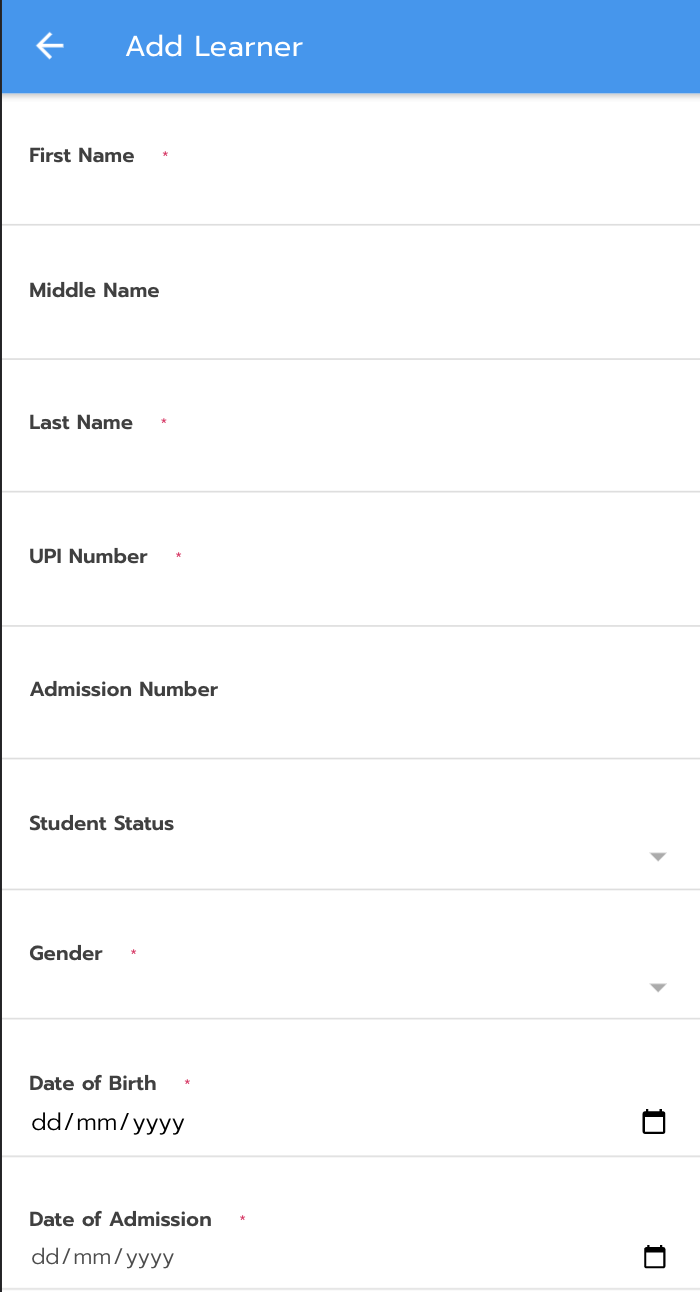700x1292 pixels.
Task: Click the required asterisk beside First Name
Action: pos(166,155)
